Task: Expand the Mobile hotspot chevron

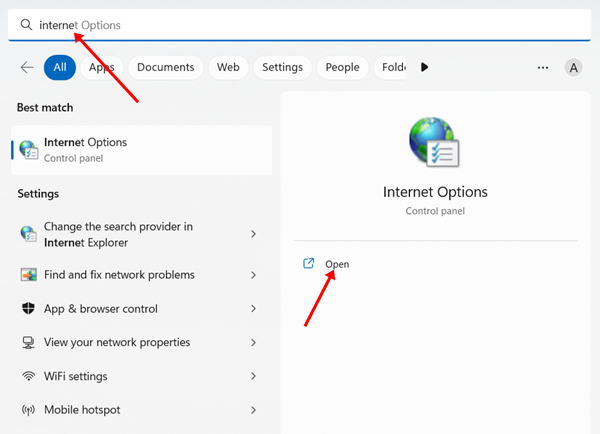Action: pos(253,410)
